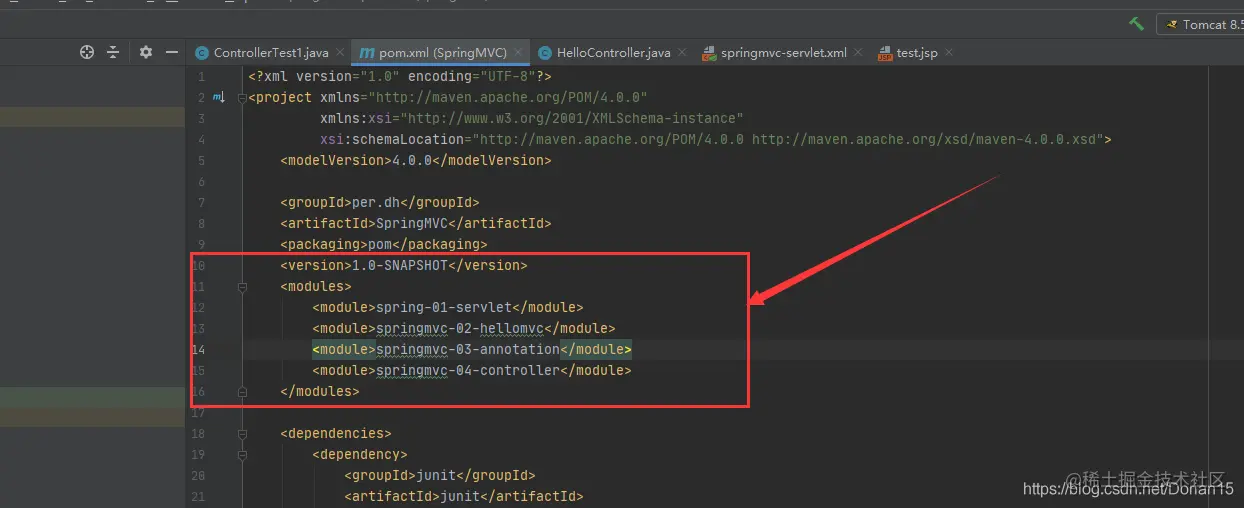1244x508 pixels.
Task: Click the locate/select opened file target icon
Action: click(87, 52)
